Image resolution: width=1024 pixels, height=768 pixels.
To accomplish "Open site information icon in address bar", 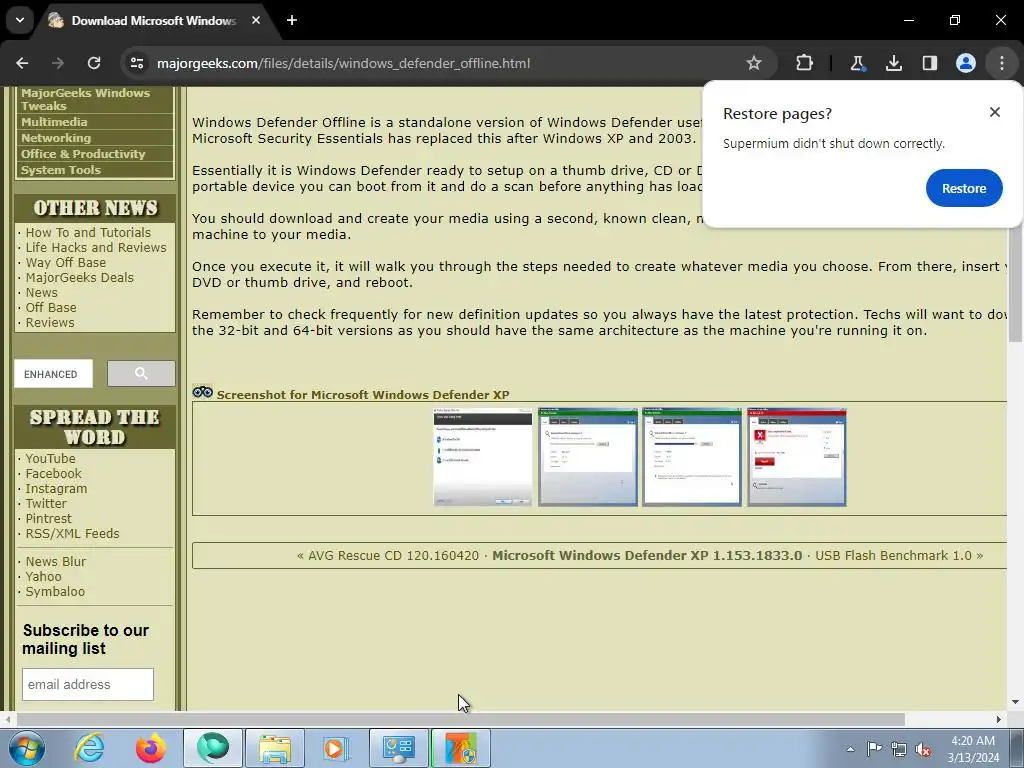I will coord(136,63).
